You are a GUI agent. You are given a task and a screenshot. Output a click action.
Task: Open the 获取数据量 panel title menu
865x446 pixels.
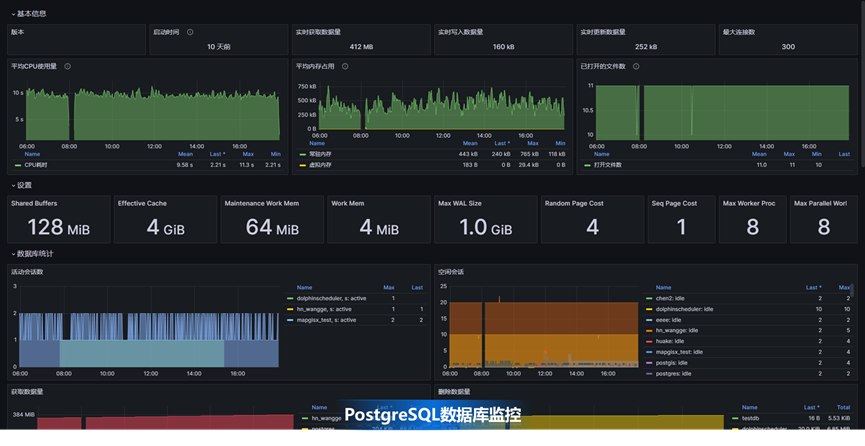[x=27, y=392]
